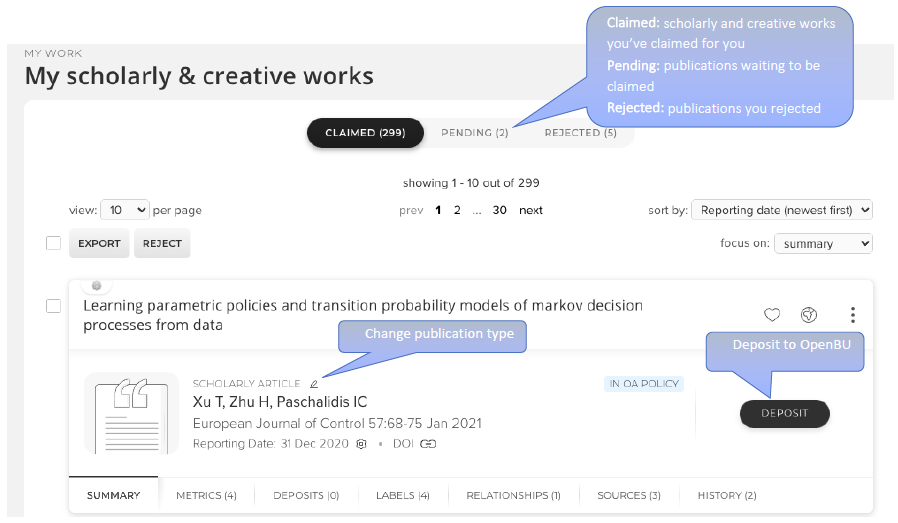The image size is (898, 523).
Task: Click the icon next to the reporting date
Action: [362, 443]
